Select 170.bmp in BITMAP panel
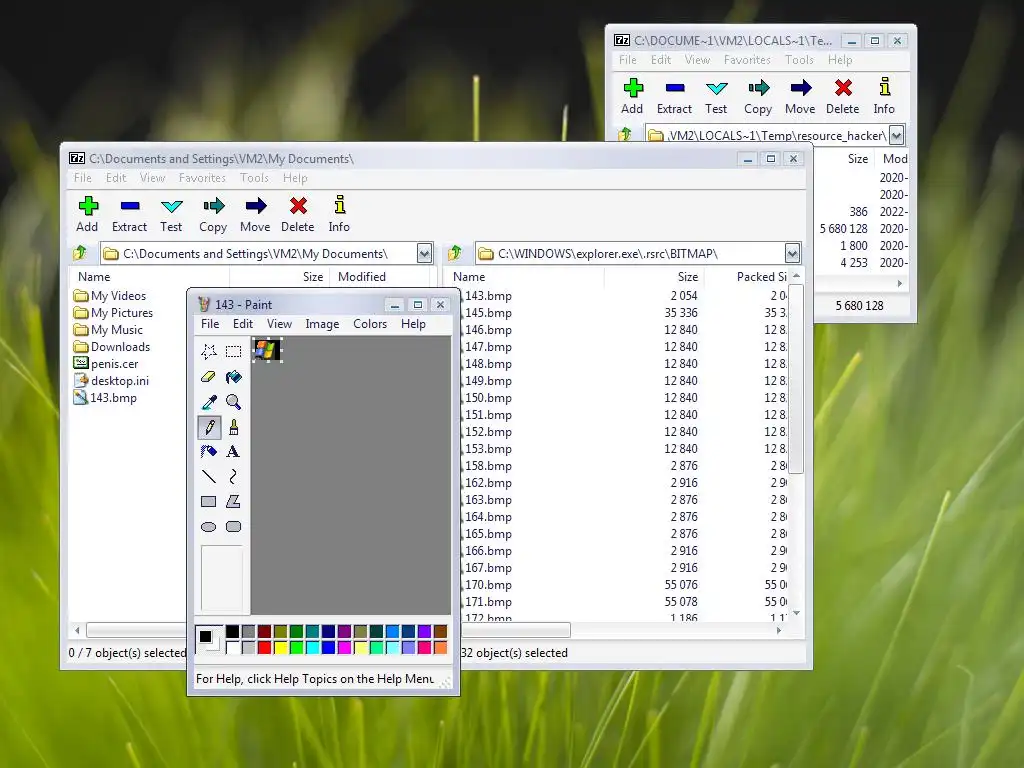 click(488, 584)
